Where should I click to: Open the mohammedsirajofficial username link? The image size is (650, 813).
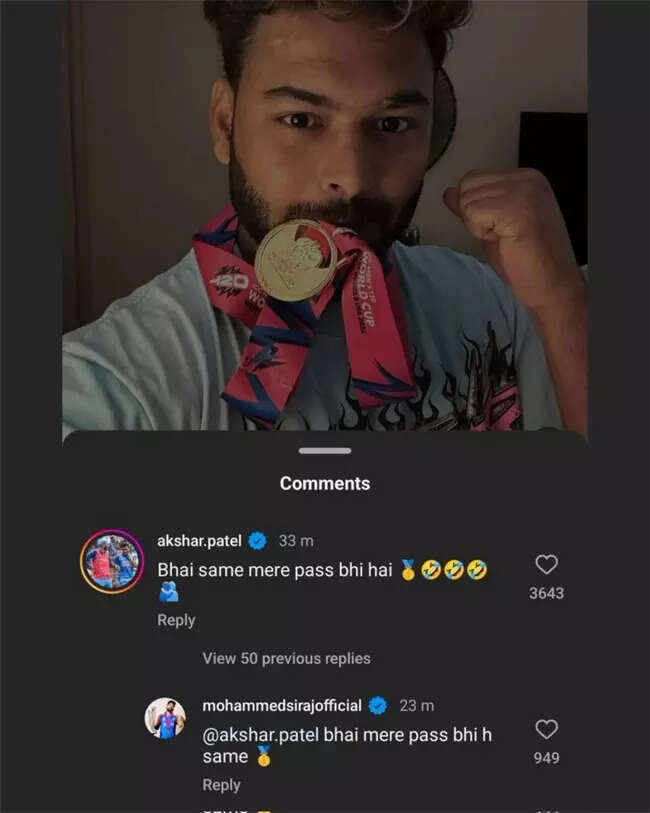[x=282, y=706]
